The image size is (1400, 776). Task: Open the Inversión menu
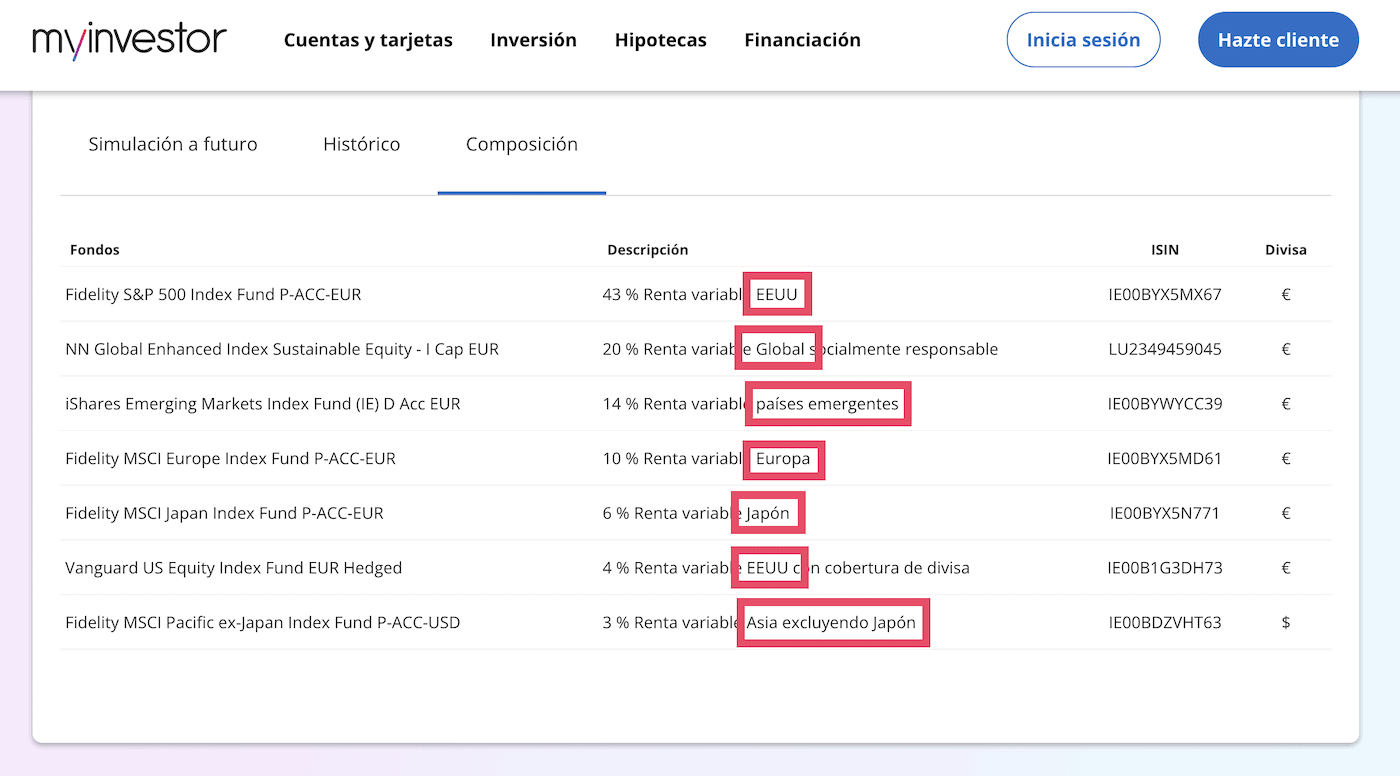pos(533,40)
